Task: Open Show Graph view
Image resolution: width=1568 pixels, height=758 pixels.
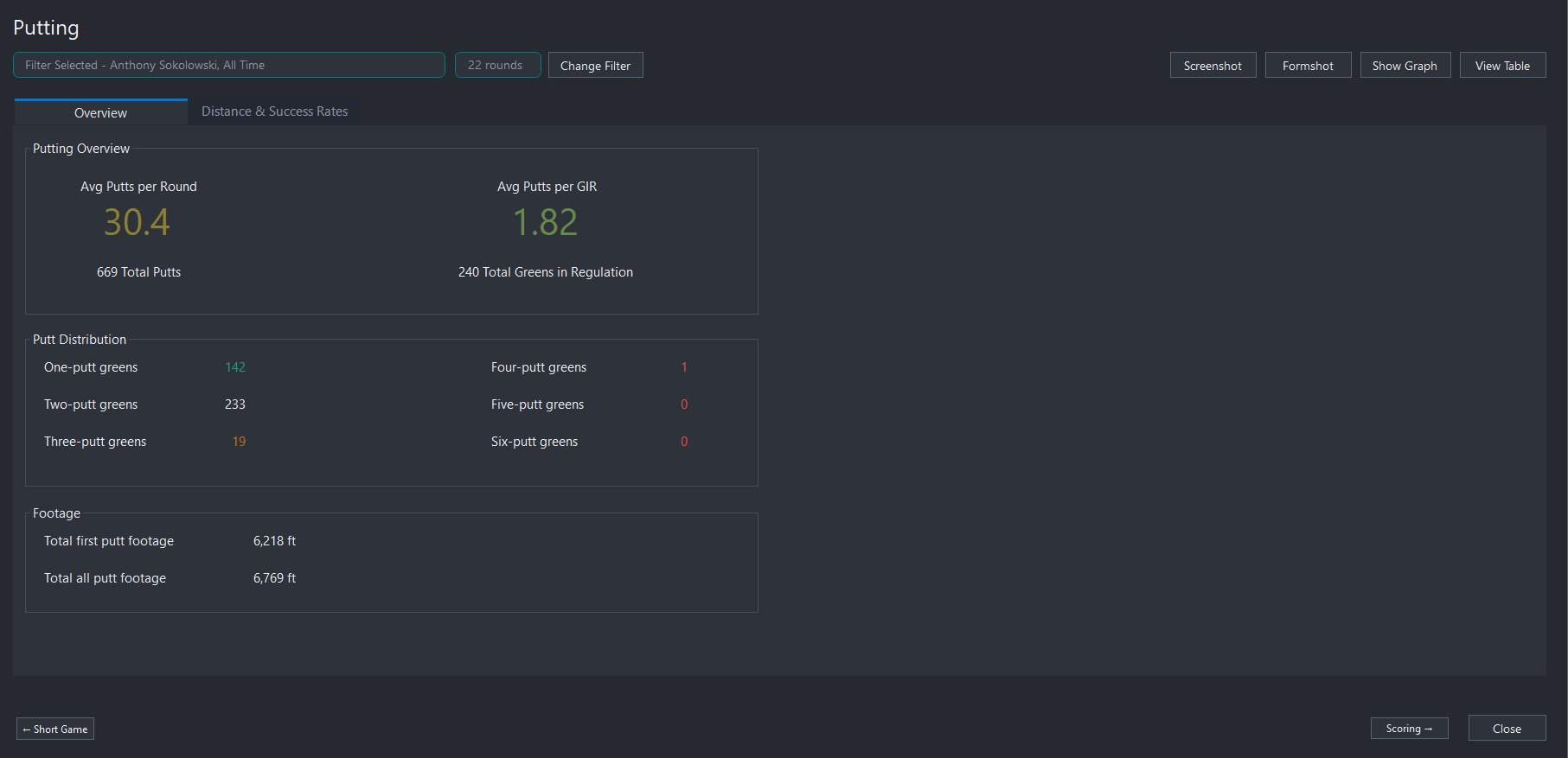Action: (x=1405, y=66)
